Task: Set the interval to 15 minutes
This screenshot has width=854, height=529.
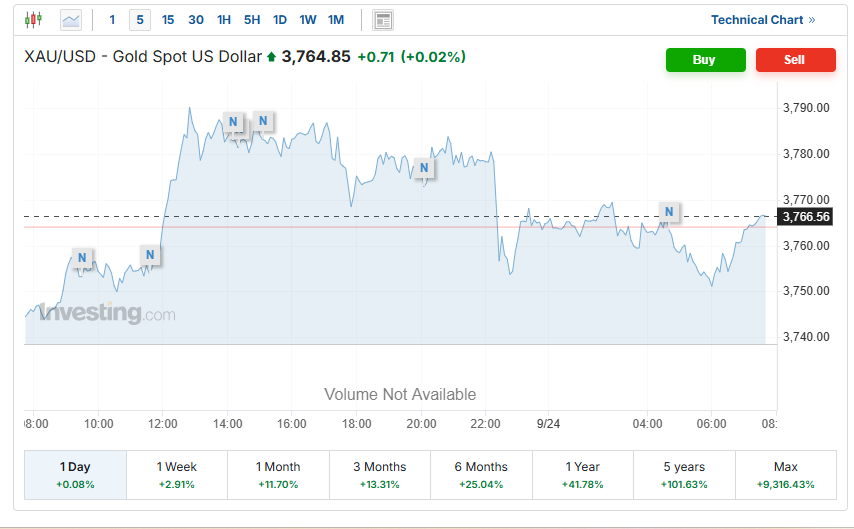Action: pyautogui.click(x=168, y=20)
